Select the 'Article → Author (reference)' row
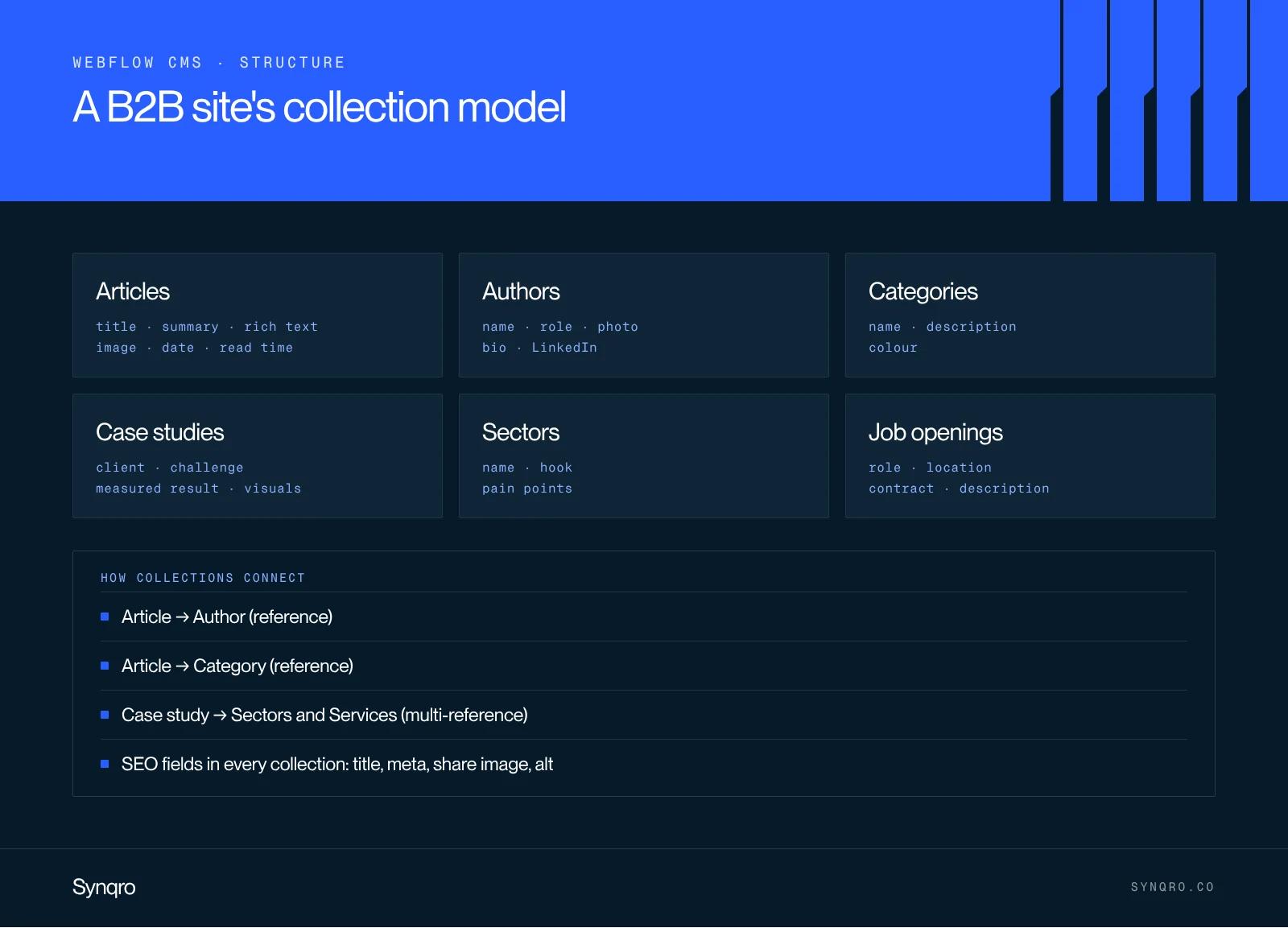Viewport: 1288px width, 928px height. (644, 617)
